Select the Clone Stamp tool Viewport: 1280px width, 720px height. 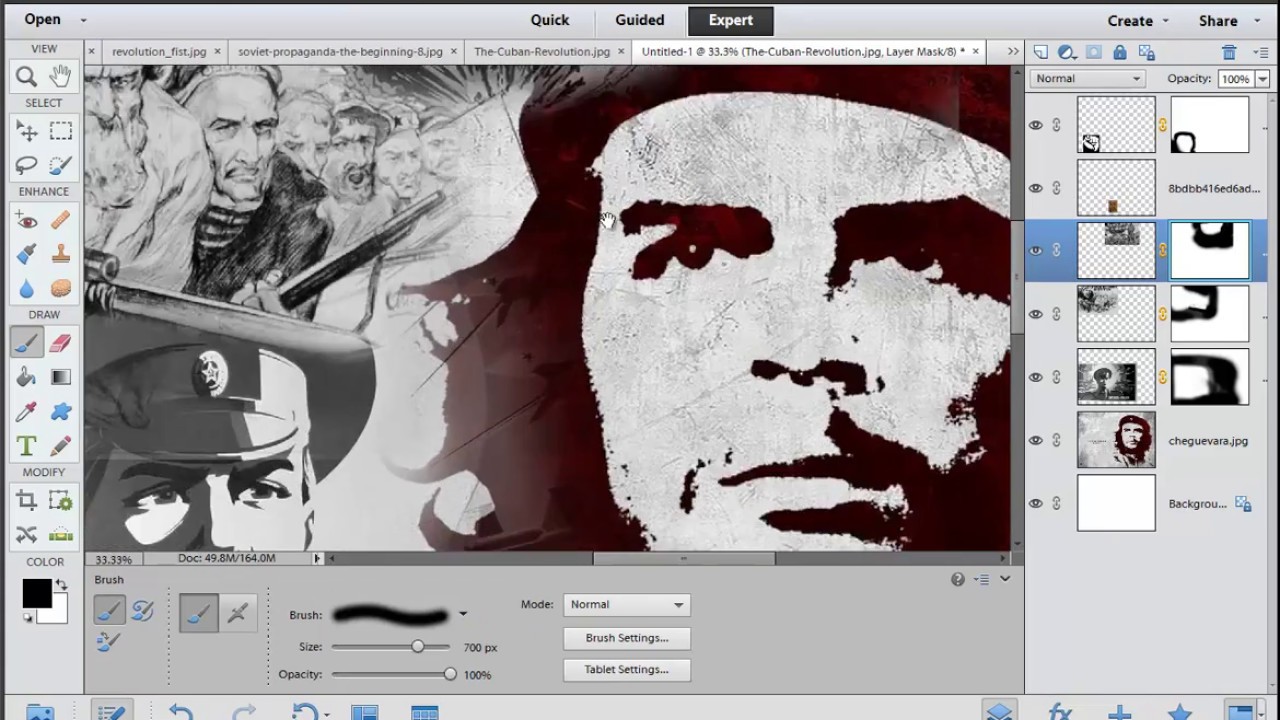click(61, 254)
